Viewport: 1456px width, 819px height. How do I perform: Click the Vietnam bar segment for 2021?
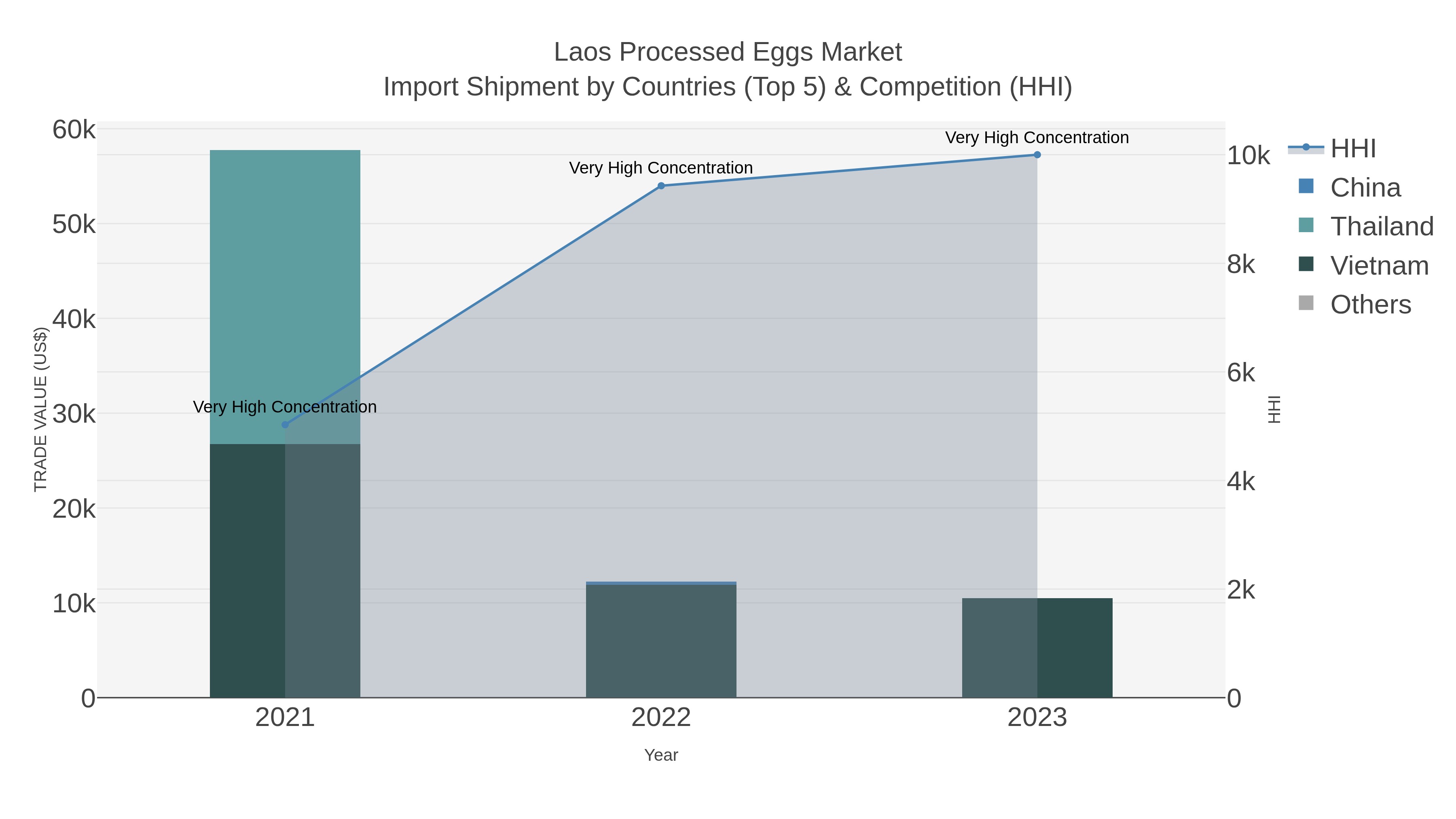click(x=285, y=571)
